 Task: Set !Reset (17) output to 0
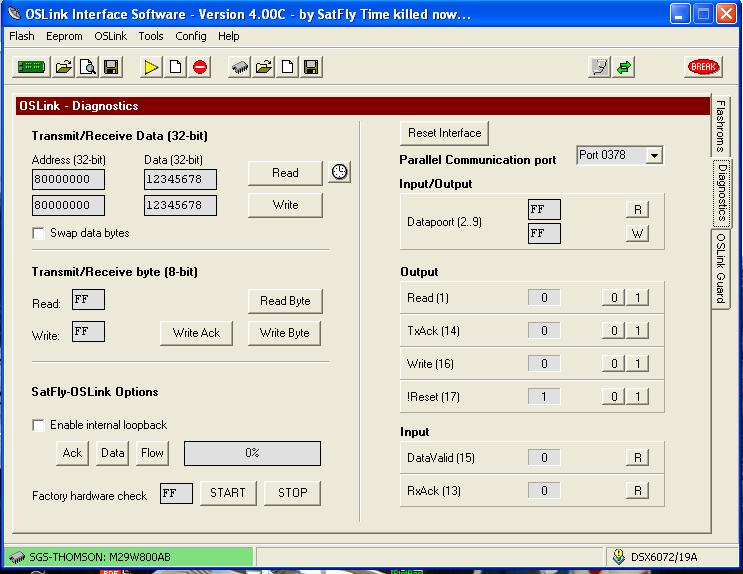pyautogui.click(x=615, y=397)
